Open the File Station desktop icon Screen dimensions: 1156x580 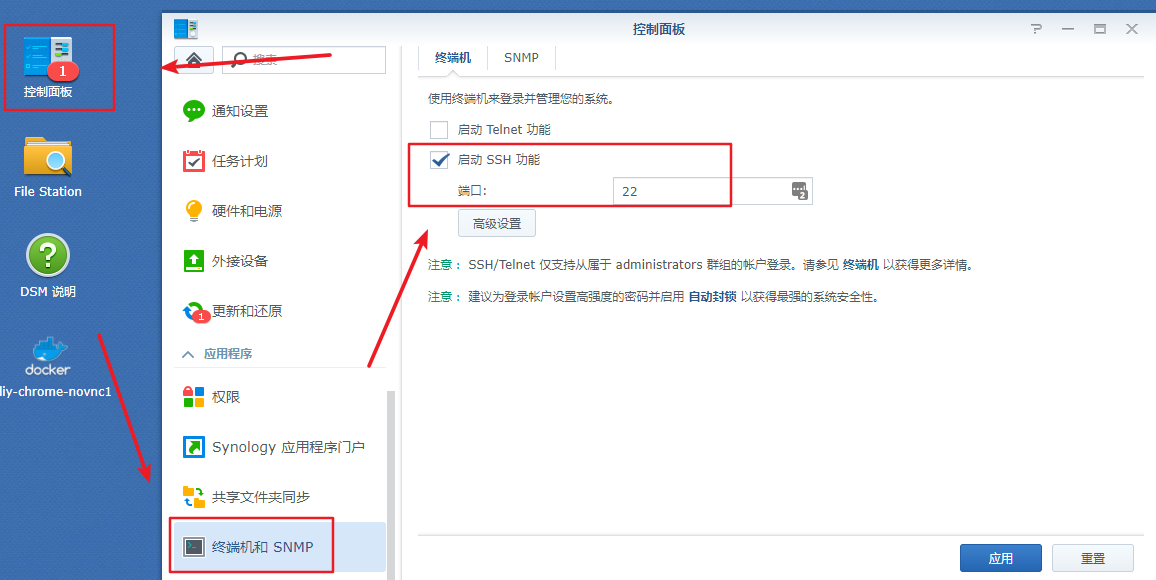(x=48, y=167)
